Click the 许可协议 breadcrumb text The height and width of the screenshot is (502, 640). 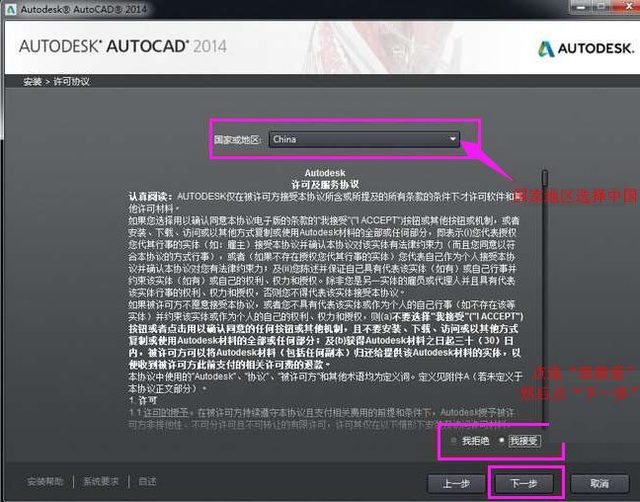pos(71,81)
